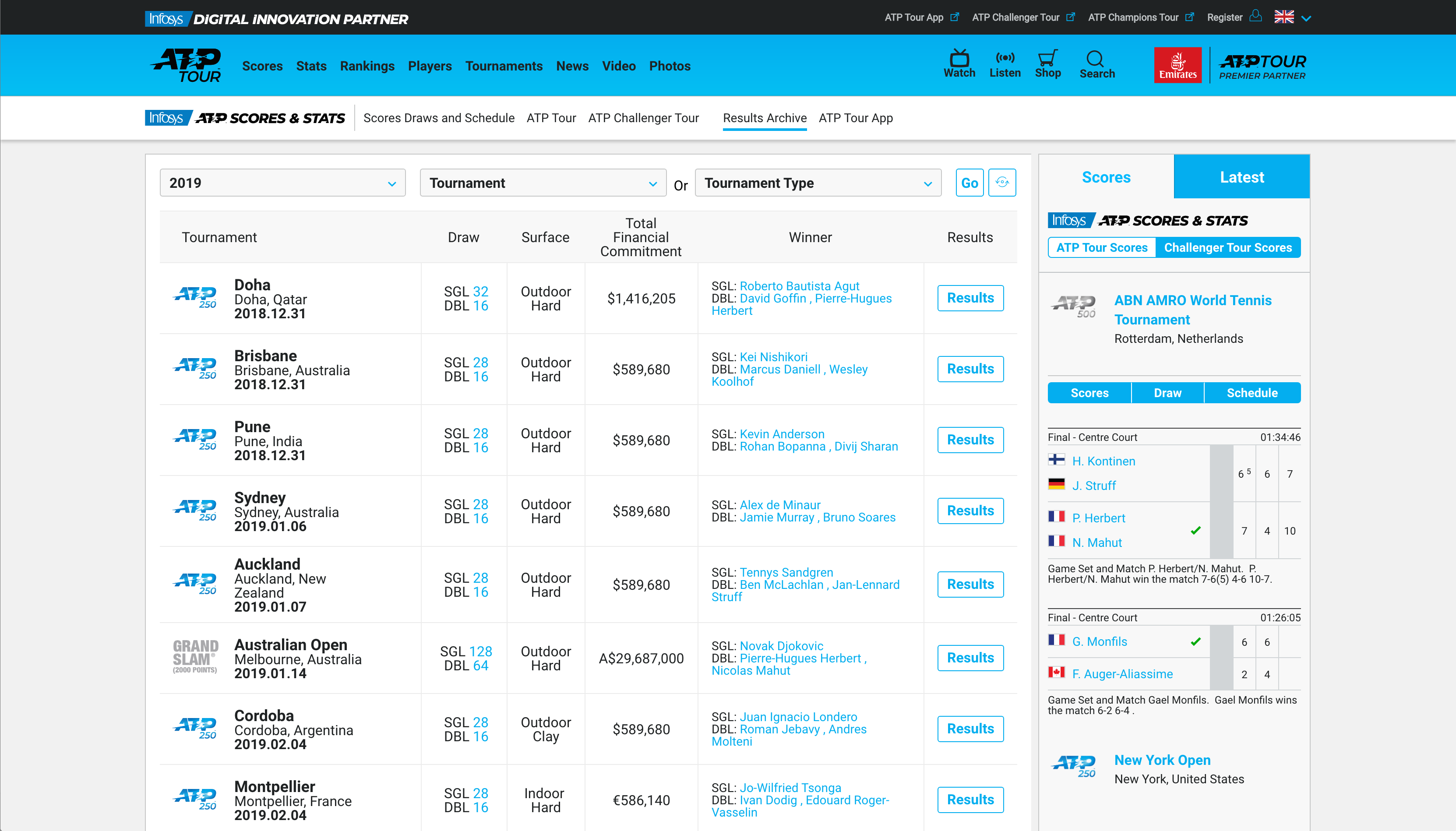
Task: Open Register link in top bar
Action: (x=1225, y=17)
